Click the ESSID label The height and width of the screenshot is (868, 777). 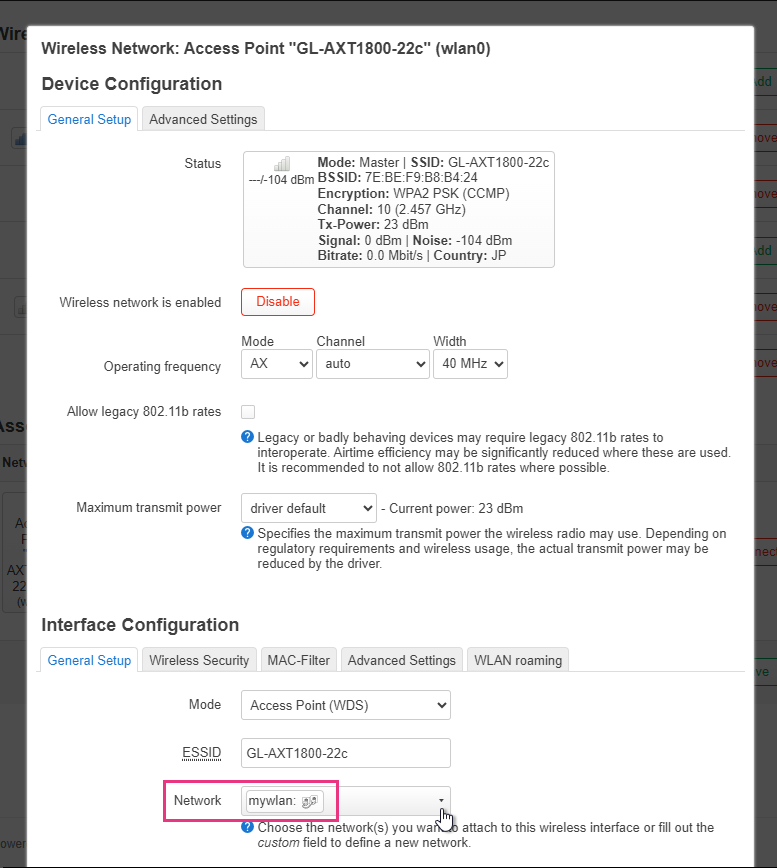tap(201, 753)
